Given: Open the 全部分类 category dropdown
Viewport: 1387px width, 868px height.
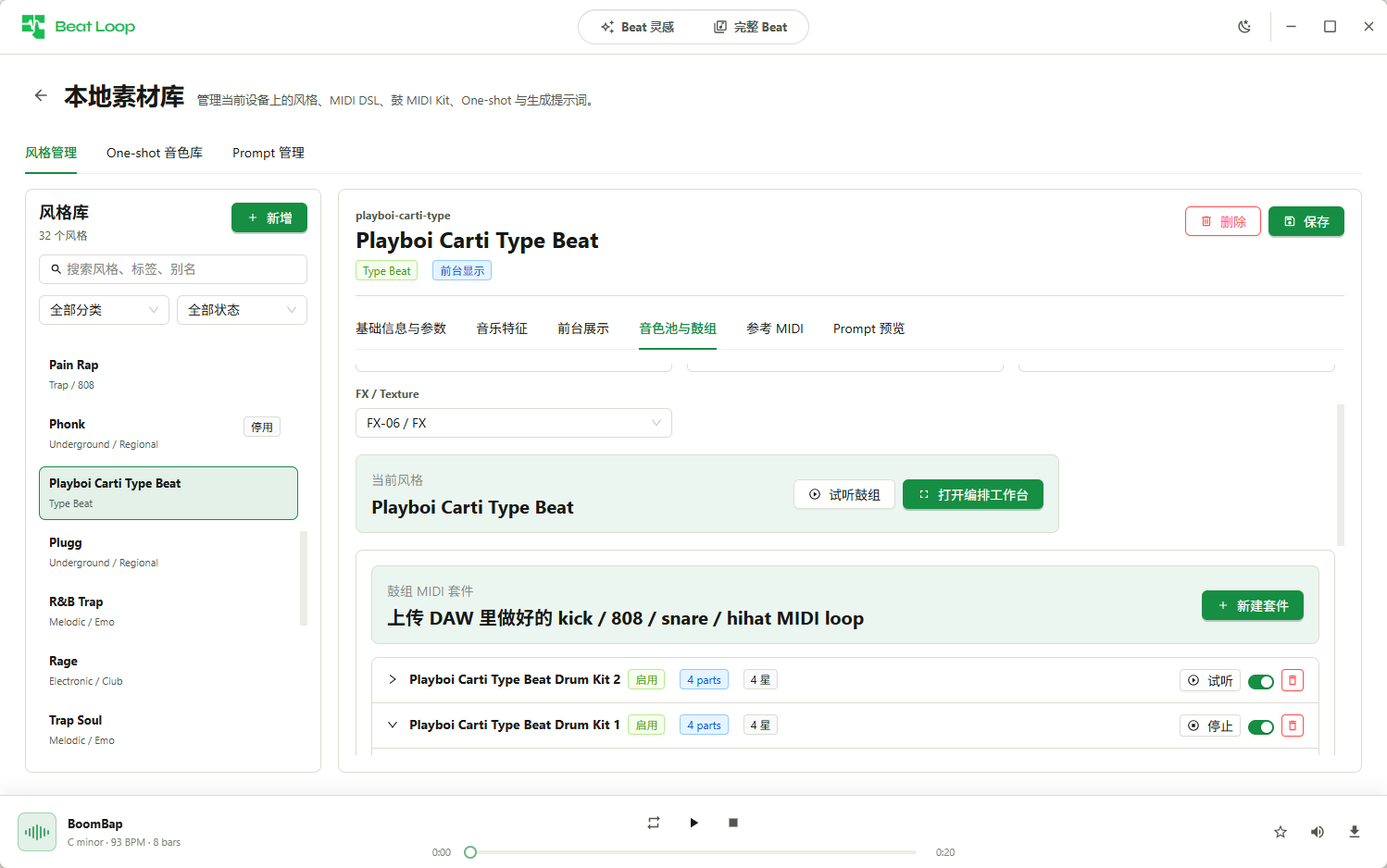Looking at the screenshot, I should click(104, 310).
